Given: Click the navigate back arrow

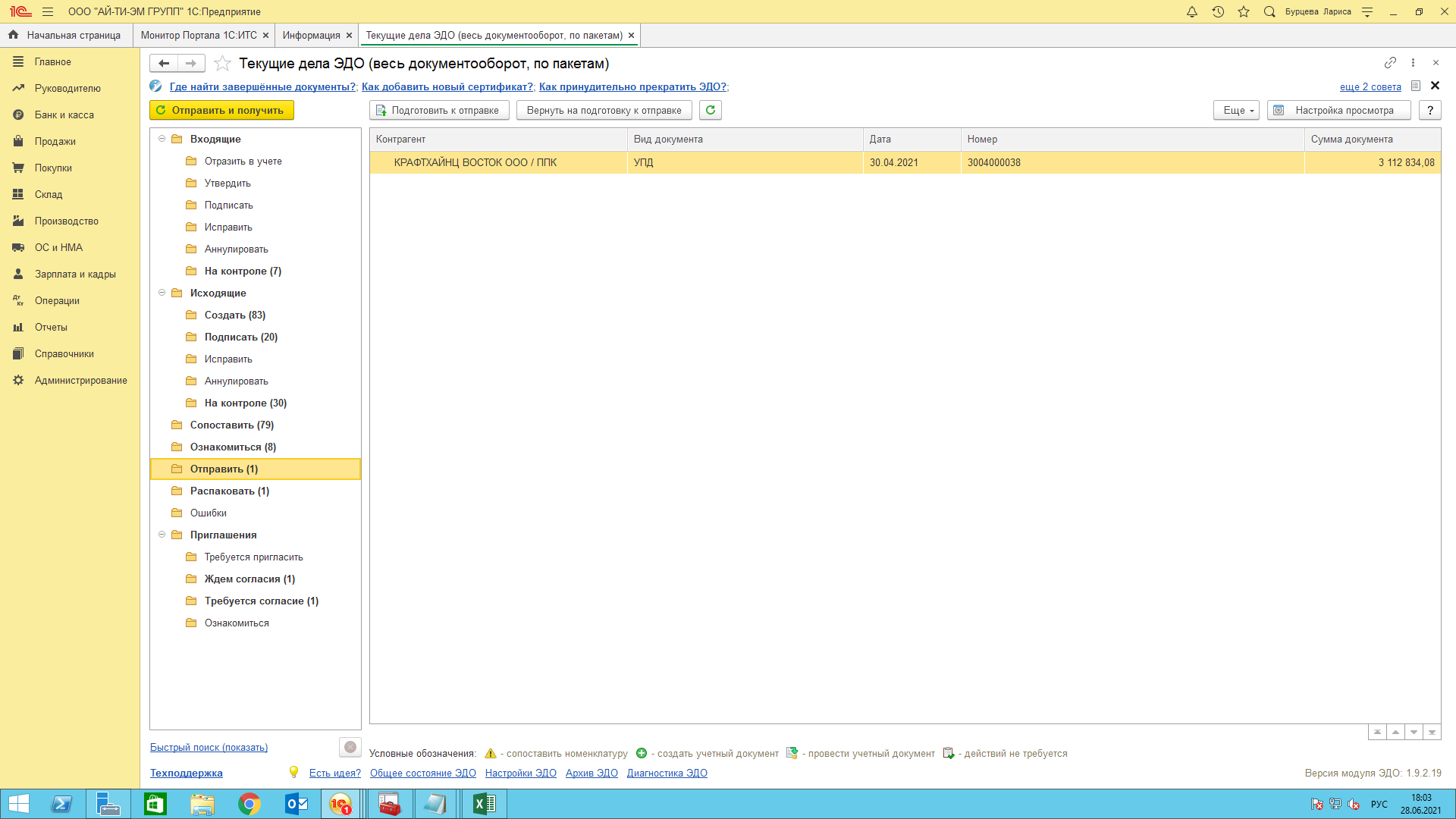Looking at the screenshot, I should [164, 63].
